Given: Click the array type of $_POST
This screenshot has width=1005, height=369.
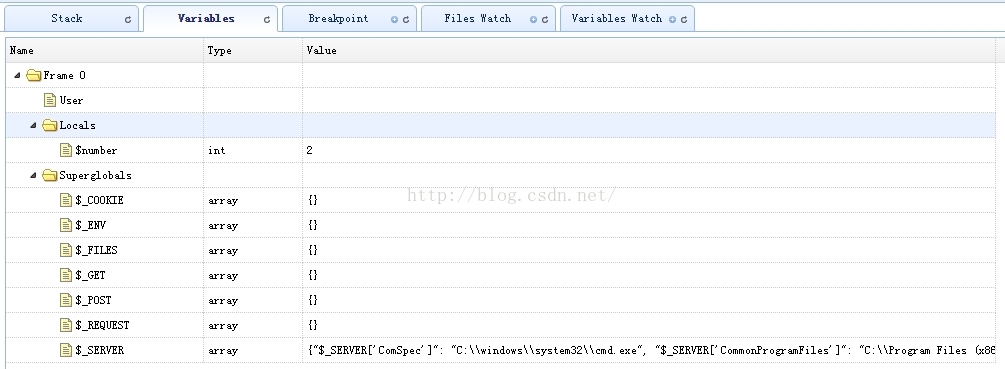Looking at the screenshot, I should (223, 300).
